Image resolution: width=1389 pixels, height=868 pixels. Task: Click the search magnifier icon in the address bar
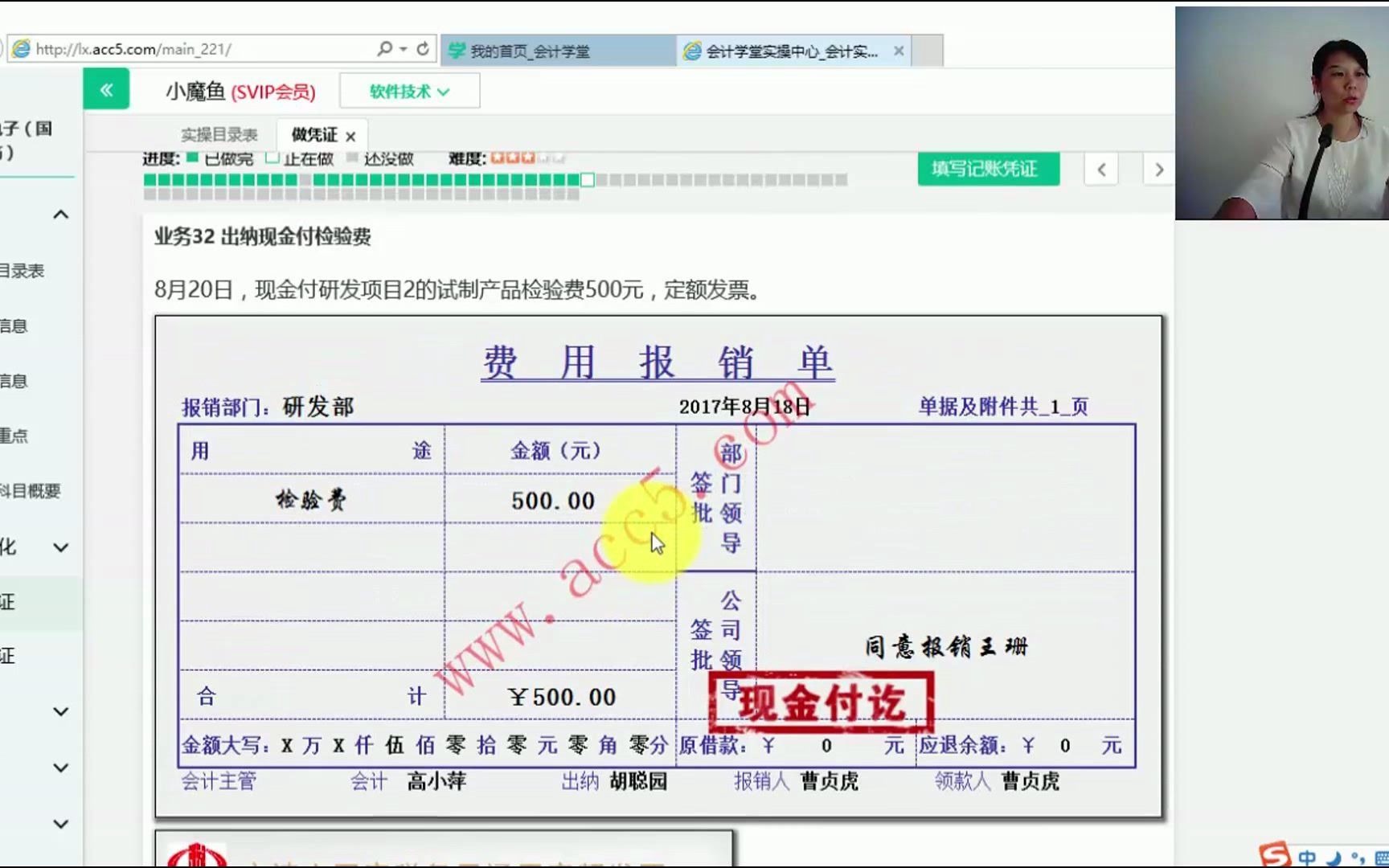(384, 48)
